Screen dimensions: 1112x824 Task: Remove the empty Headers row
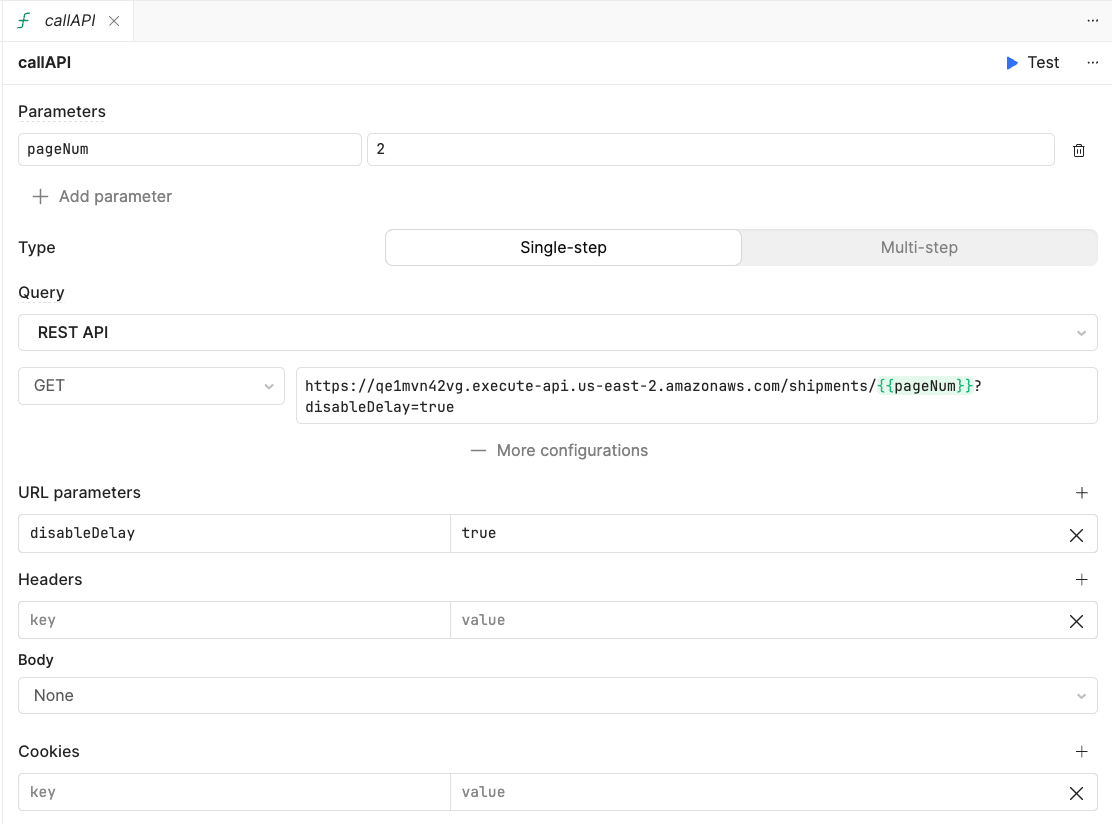(1076, 621)
